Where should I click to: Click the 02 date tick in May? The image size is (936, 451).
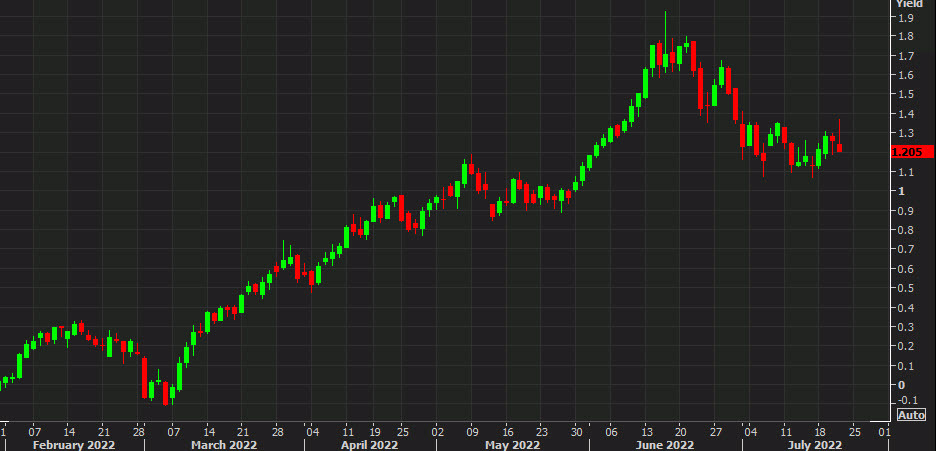(438, 431)
